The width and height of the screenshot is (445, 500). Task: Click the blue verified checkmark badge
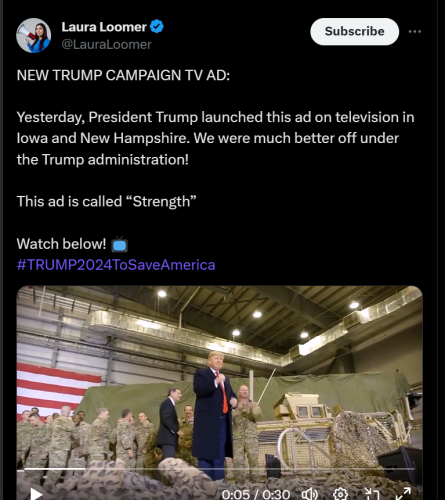156,26
